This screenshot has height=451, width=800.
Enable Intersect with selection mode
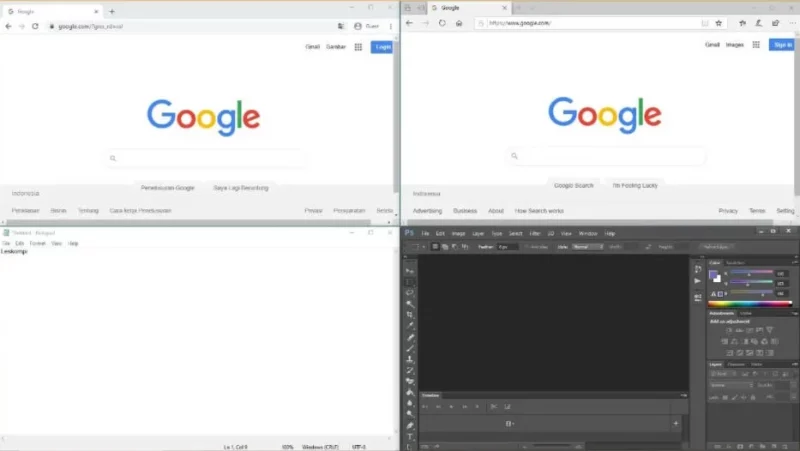(465, 247)
